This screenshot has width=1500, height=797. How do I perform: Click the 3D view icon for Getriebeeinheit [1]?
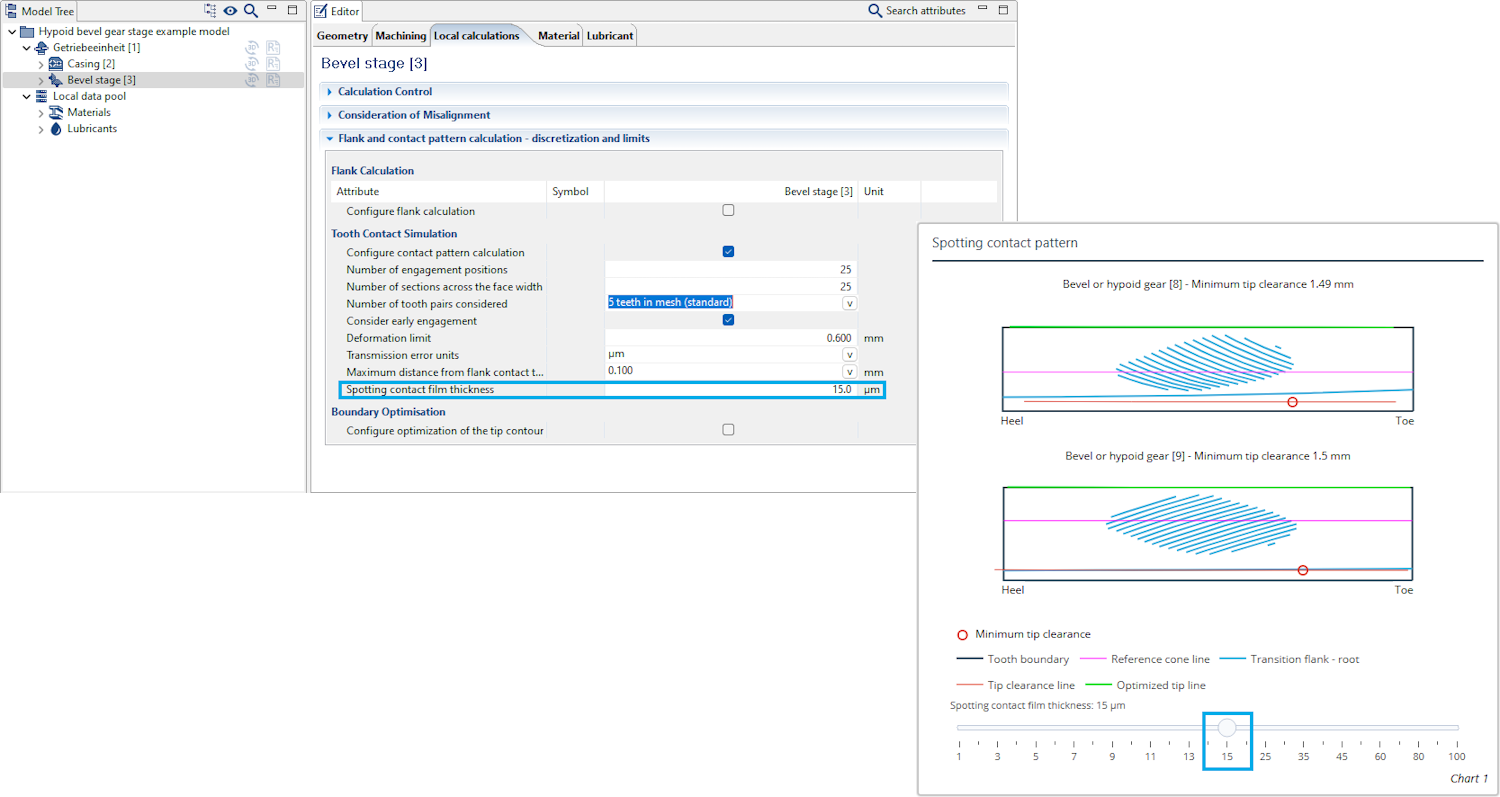252,48
